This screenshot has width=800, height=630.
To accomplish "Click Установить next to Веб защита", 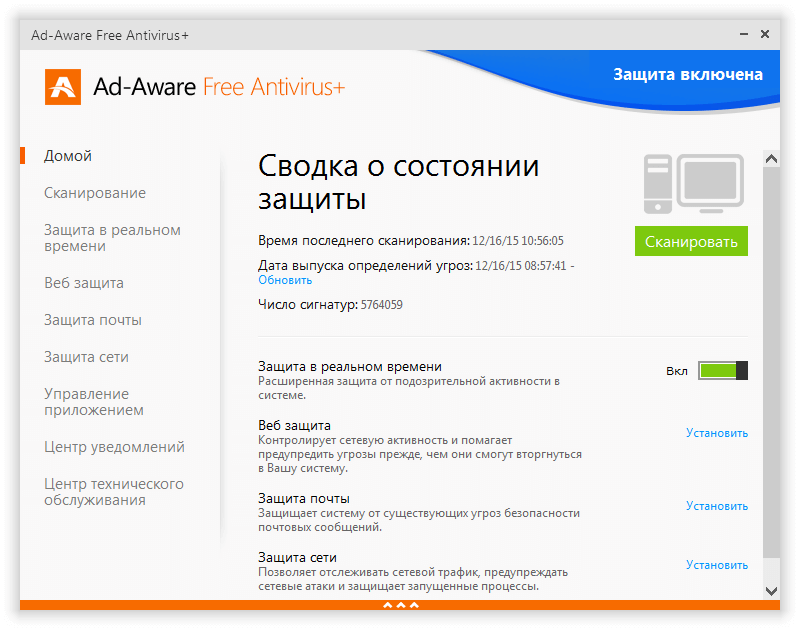I will 717,432.
